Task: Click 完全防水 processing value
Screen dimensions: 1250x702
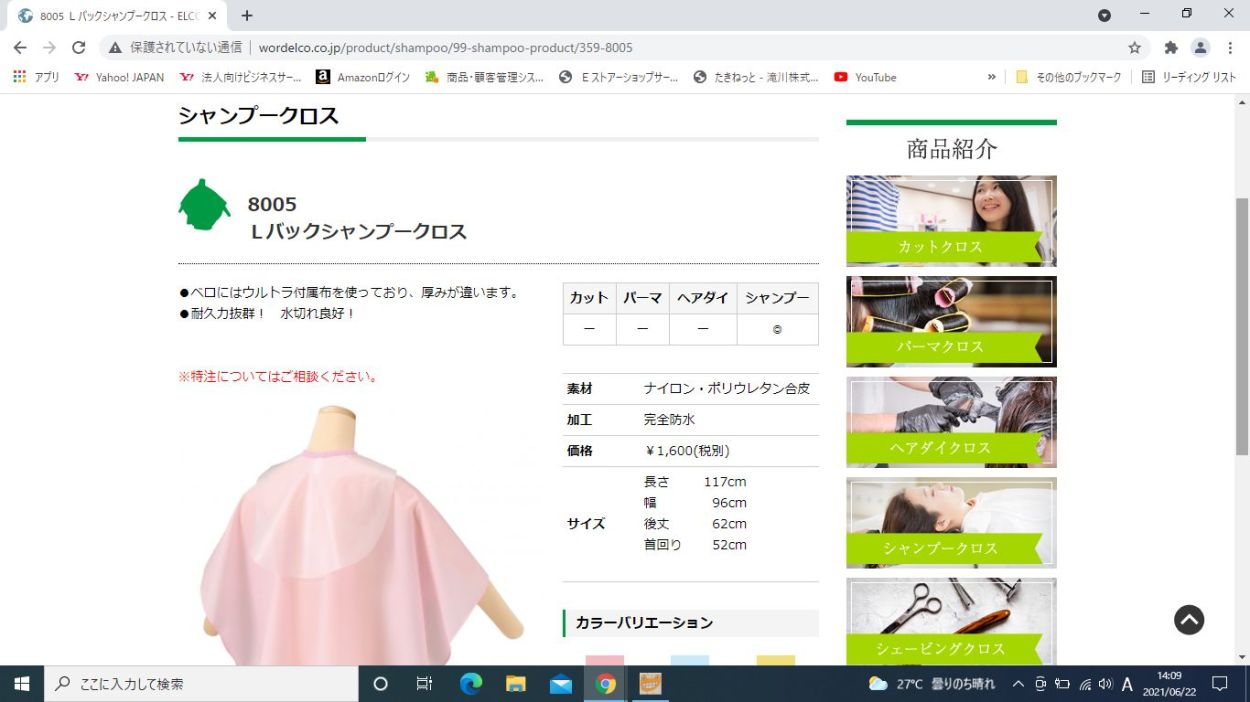Action: pyautogui.click(x=670, y=420)
